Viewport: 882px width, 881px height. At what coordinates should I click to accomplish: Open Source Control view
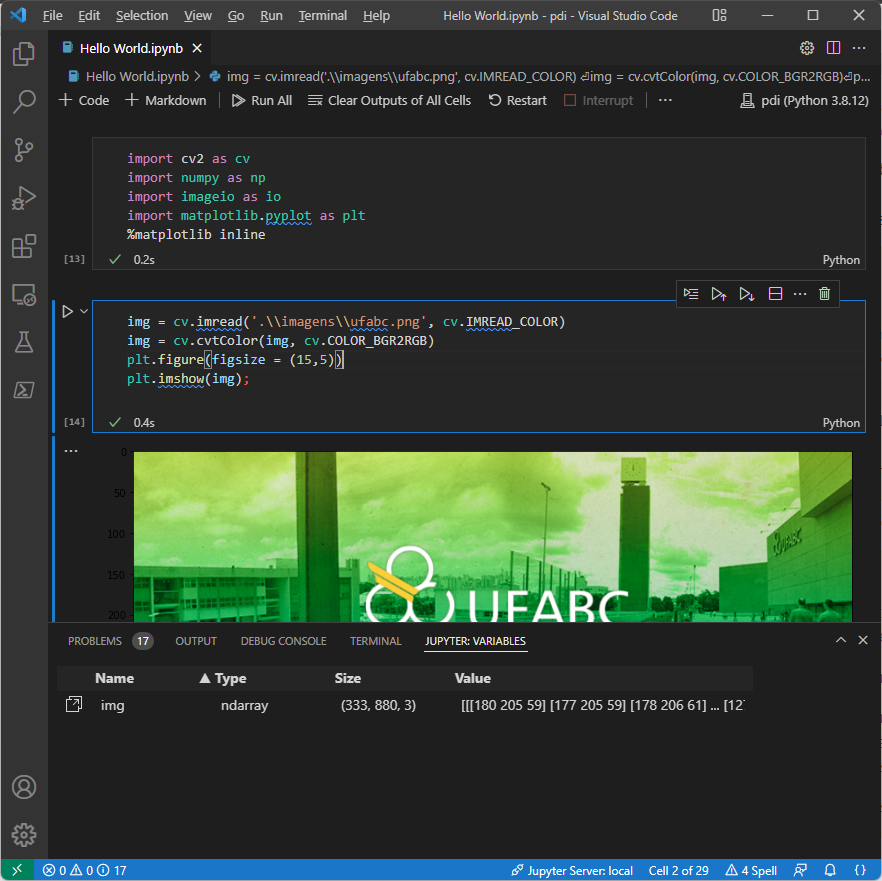pos(24,150)
